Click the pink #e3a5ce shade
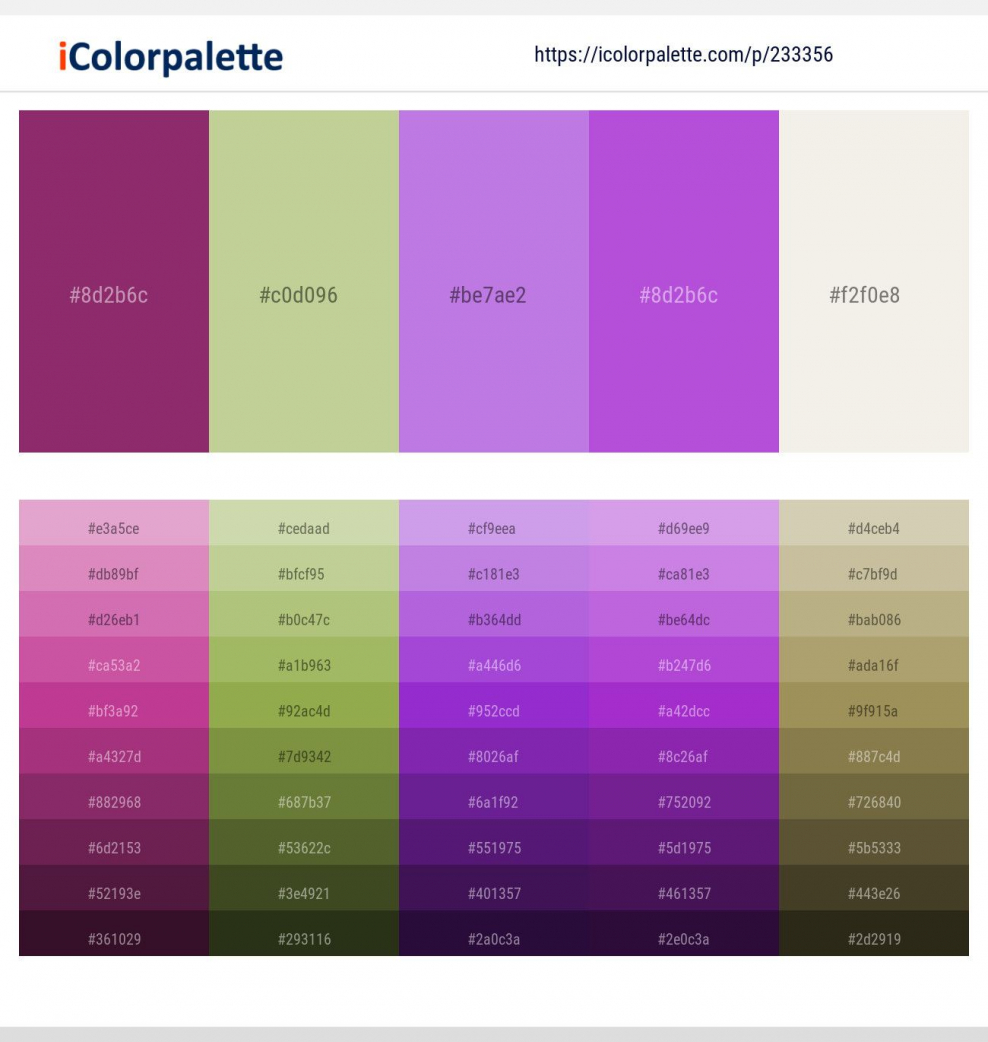Image resolution: width=988 pixels, height=1042 pixels. tap(113, 528)
